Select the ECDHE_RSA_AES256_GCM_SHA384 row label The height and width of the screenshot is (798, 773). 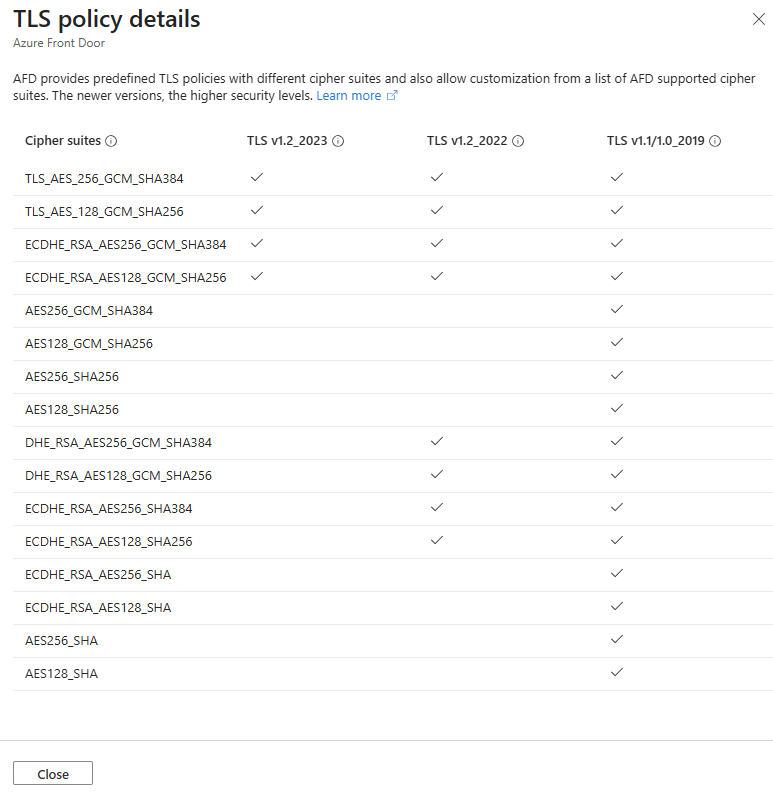pyautogui.click(x=126, y=245)
